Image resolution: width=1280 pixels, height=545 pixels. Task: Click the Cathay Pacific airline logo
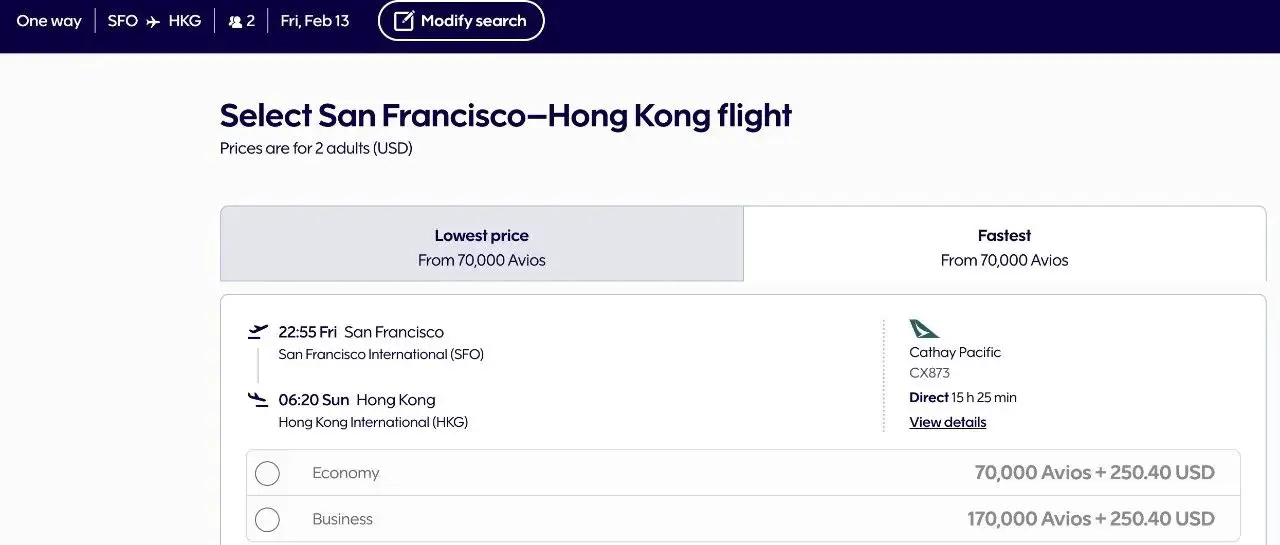pyautogui.click(x=923, y=329)
